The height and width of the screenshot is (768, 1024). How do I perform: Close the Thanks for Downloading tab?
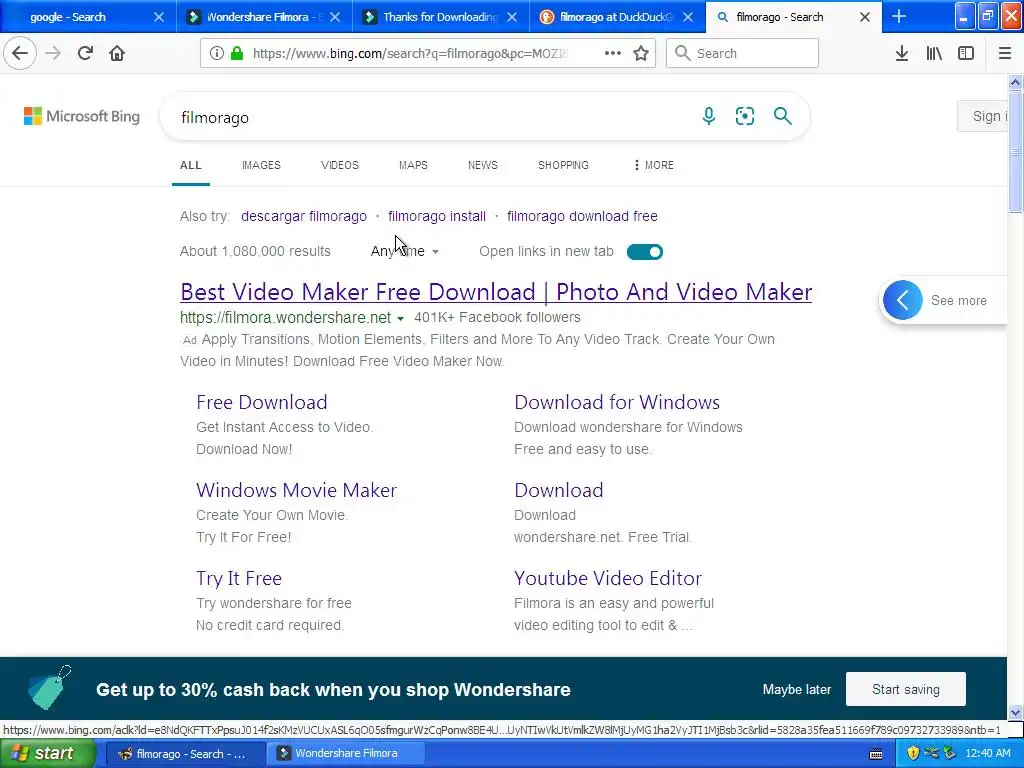tap(512, 17)
